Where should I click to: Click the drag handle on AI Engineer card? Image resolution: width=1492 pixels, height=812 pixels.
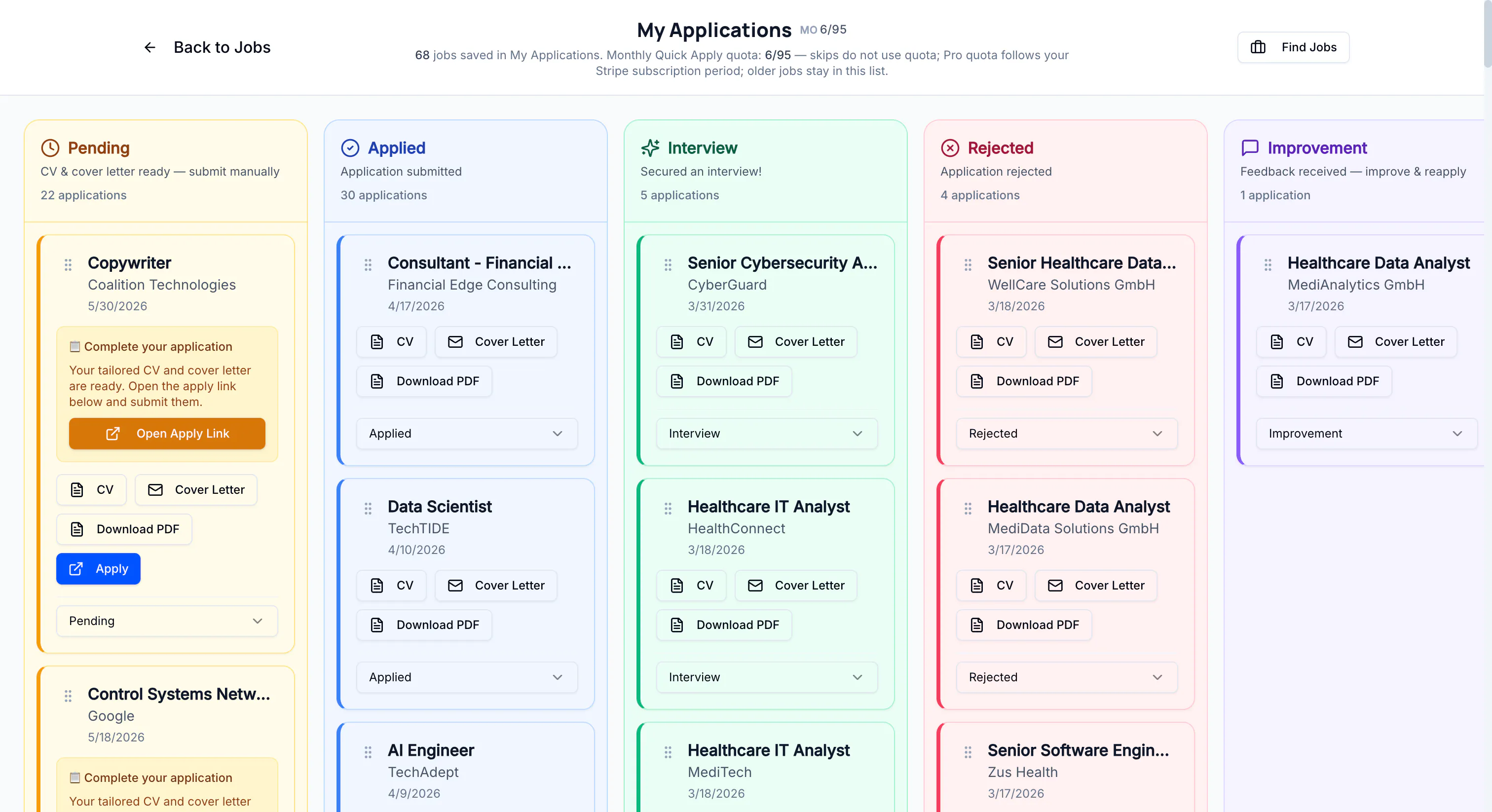pyautogui.click(x=369, y=752)
